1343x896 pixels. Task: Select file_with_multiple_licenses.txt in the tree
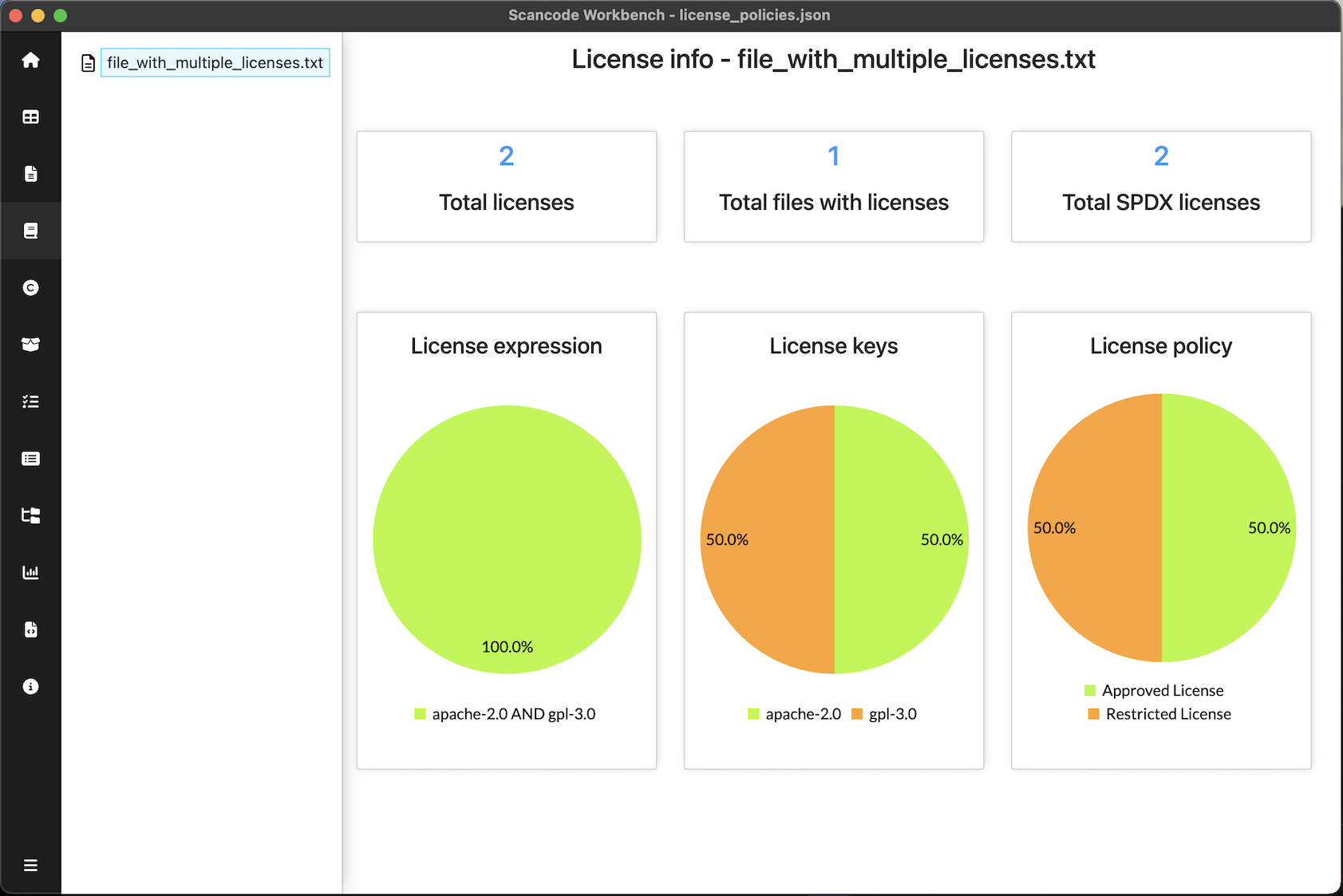click(x=215, y=63)
